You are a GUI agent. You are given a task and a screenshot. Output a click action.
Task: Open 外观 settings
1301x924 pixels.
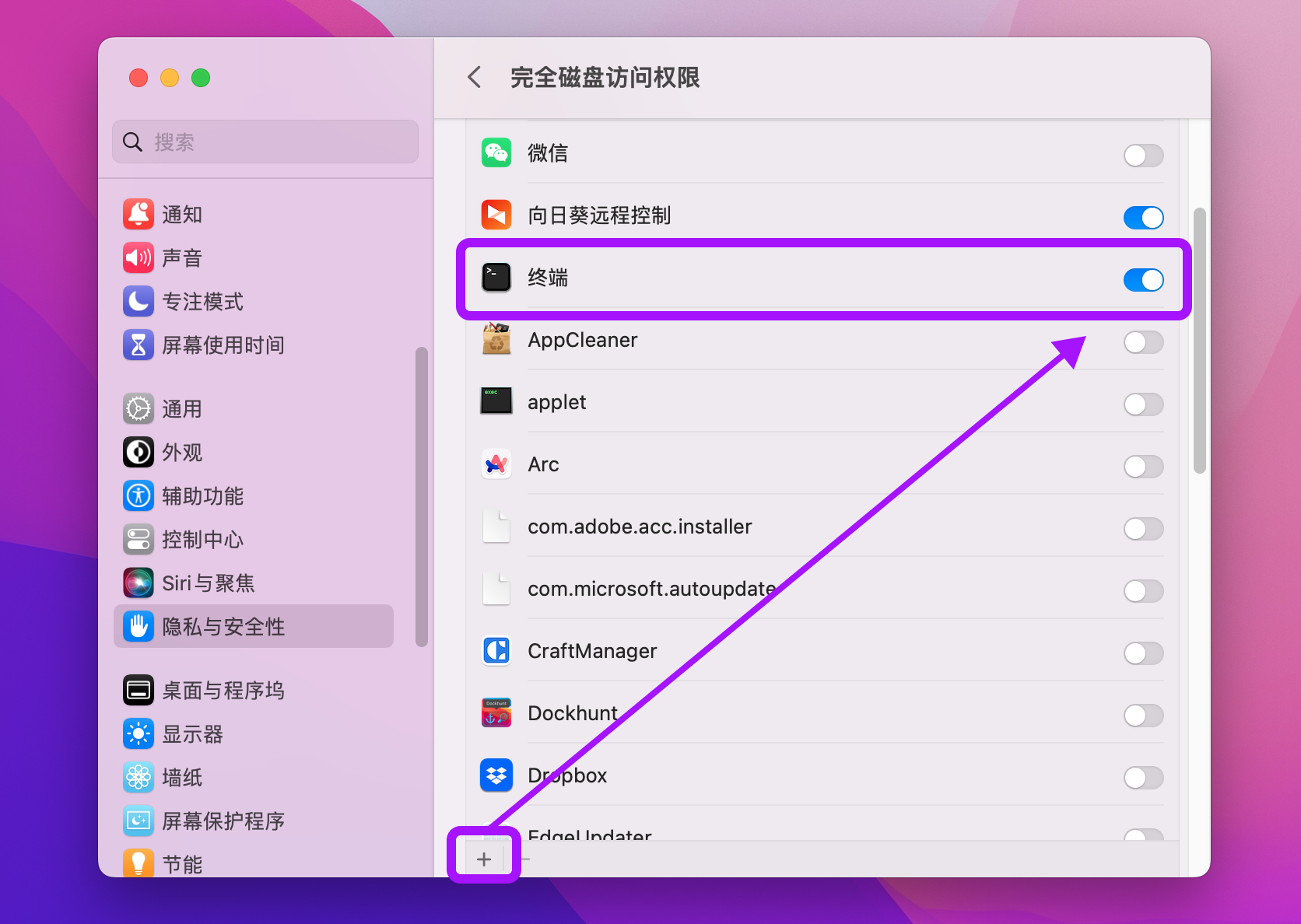[254, 453]
